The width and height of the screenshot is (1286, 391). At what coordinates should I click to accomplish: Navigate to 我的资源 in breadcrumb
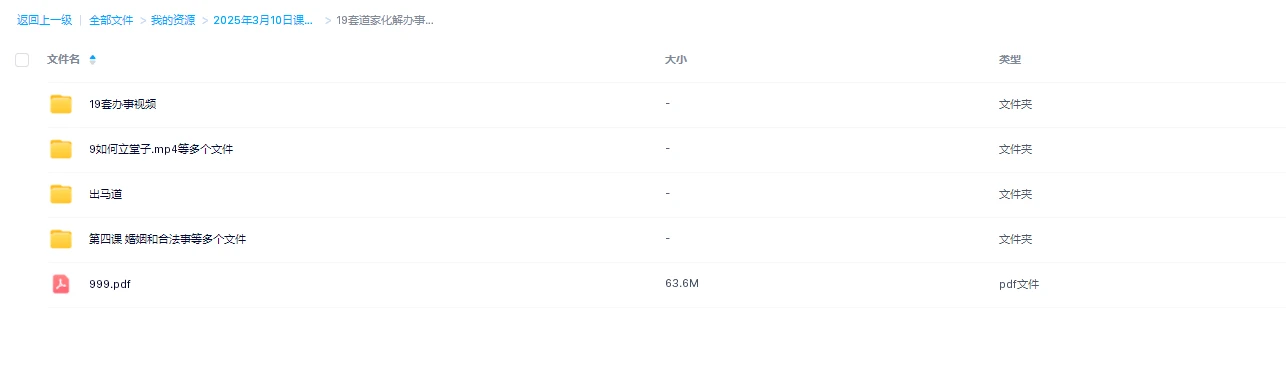173,20
